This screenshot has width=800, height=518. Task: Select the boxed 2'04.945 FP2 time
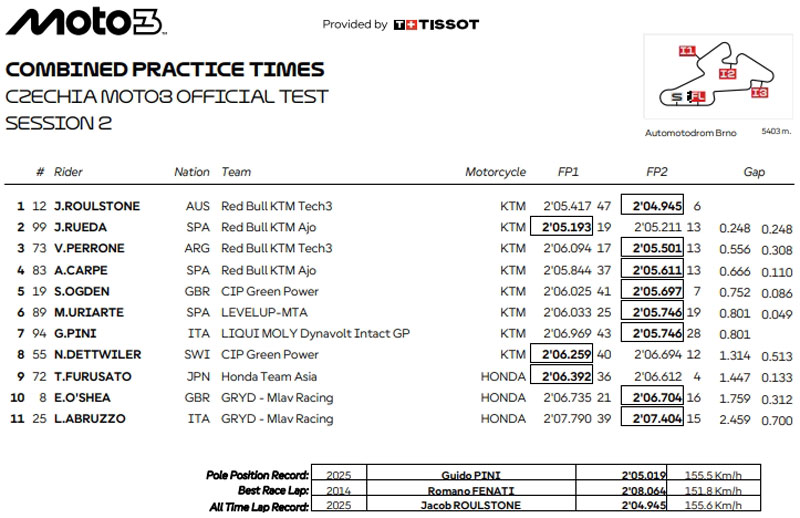[652, 206]
